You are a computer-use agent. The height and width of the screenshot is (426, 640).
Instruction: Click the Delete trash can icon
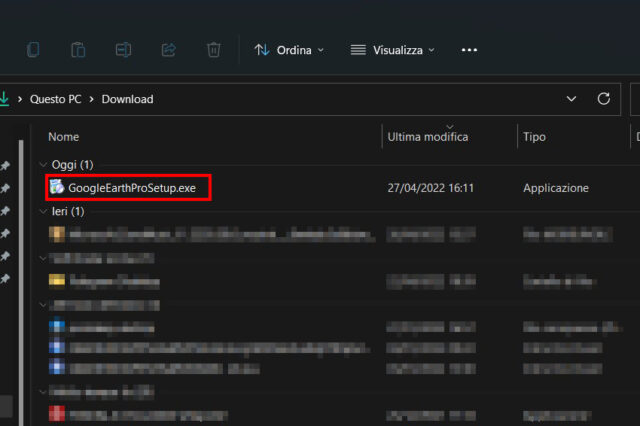coord(213,49)
